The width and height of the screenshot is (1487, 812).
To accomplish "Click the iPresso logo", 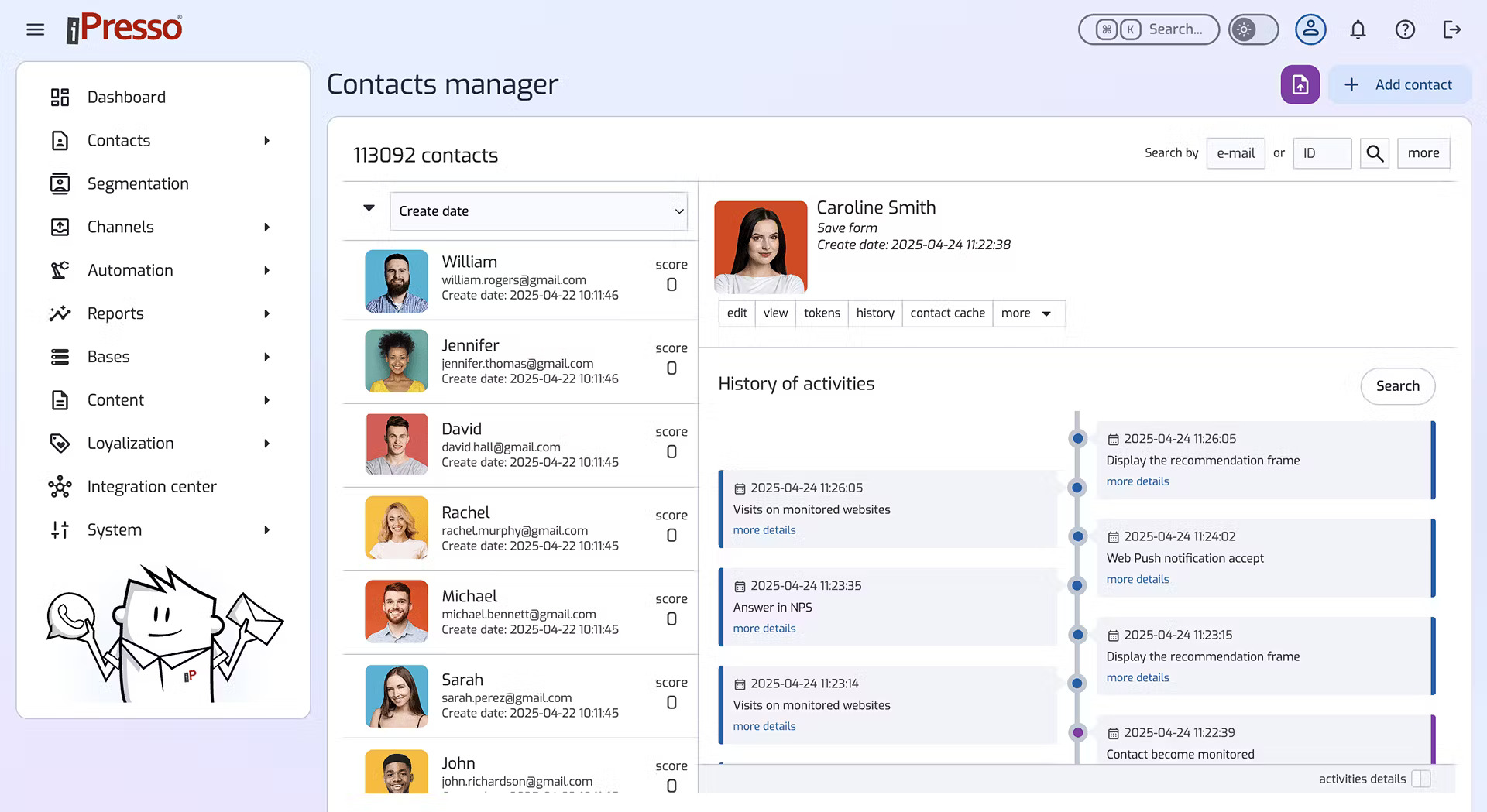I will coord(124,28).
